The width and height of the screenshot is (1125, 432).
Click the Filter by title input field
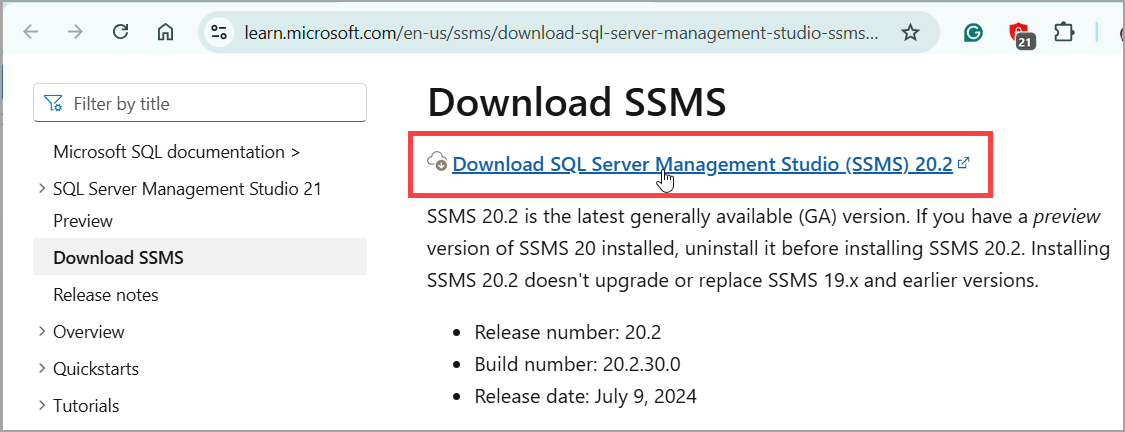tap(200, 103)
